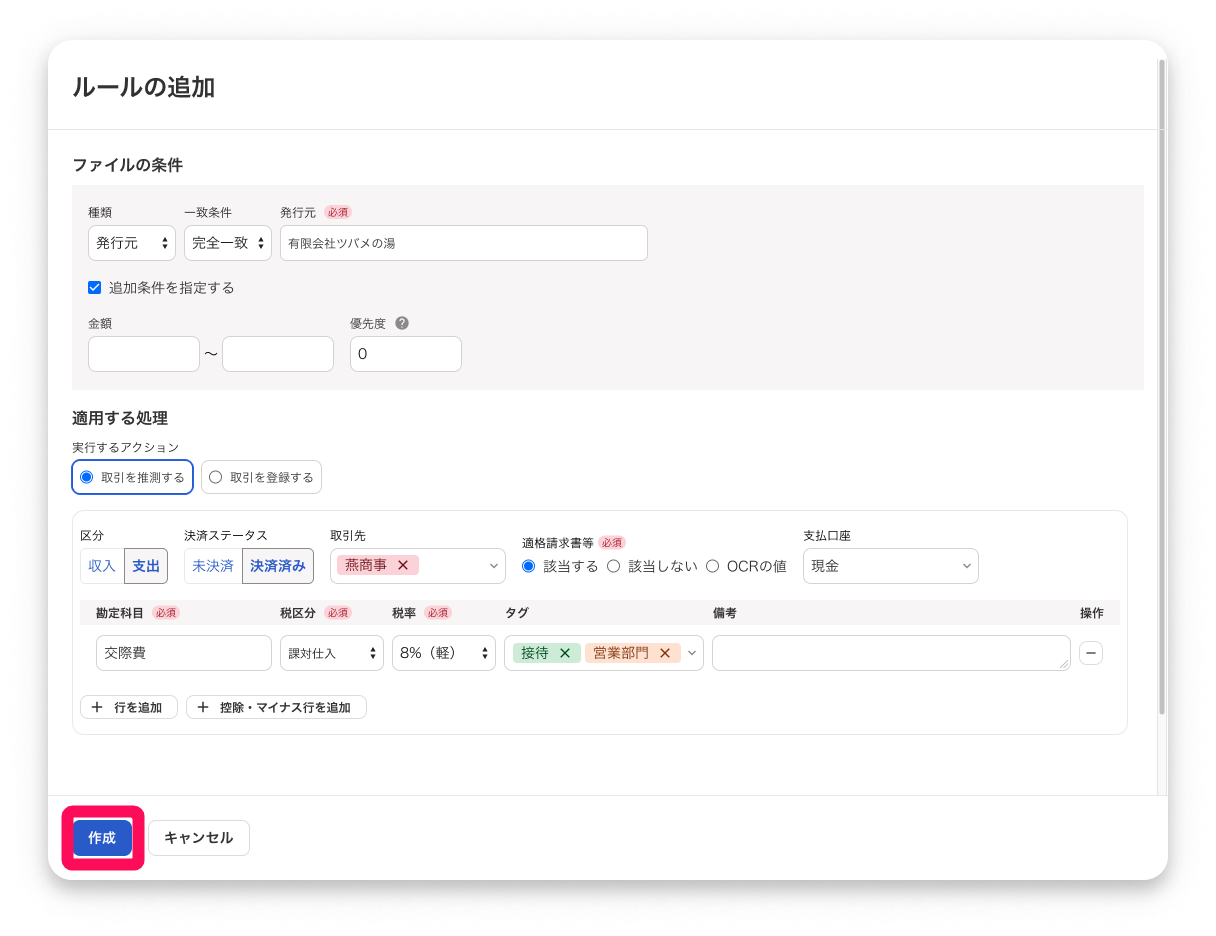Click the 優先度 help question mark icon

(x=402, y=323)
